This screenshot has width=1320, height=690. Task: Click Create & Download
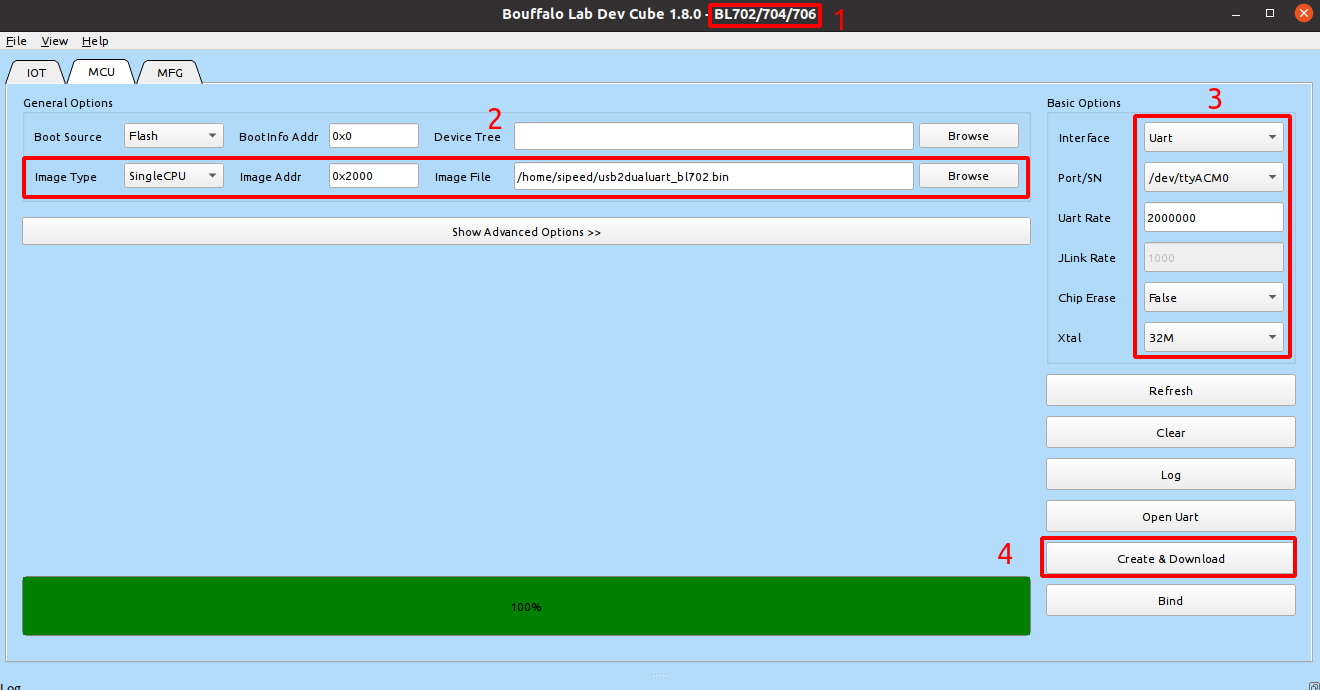pos(1171,559)
